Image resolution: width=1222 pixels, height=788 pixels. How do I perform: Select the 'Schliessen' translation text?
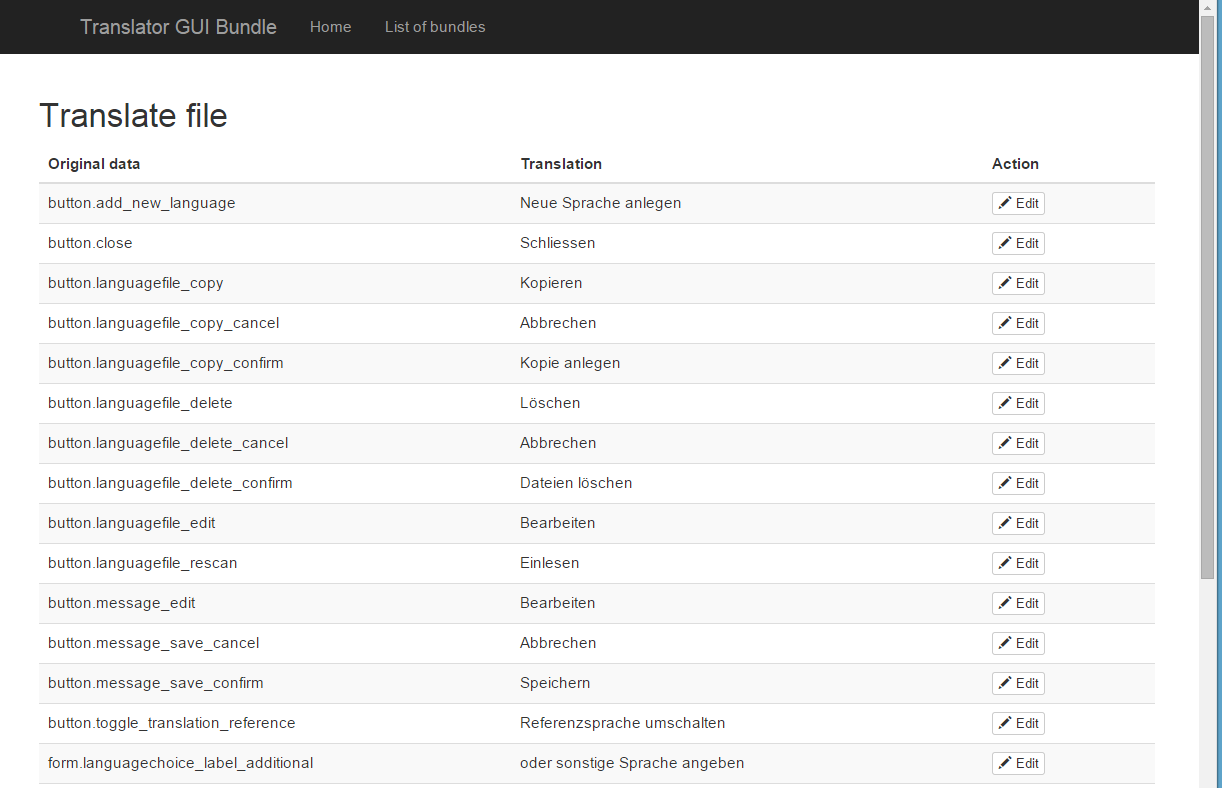click(x=557, y=243)
